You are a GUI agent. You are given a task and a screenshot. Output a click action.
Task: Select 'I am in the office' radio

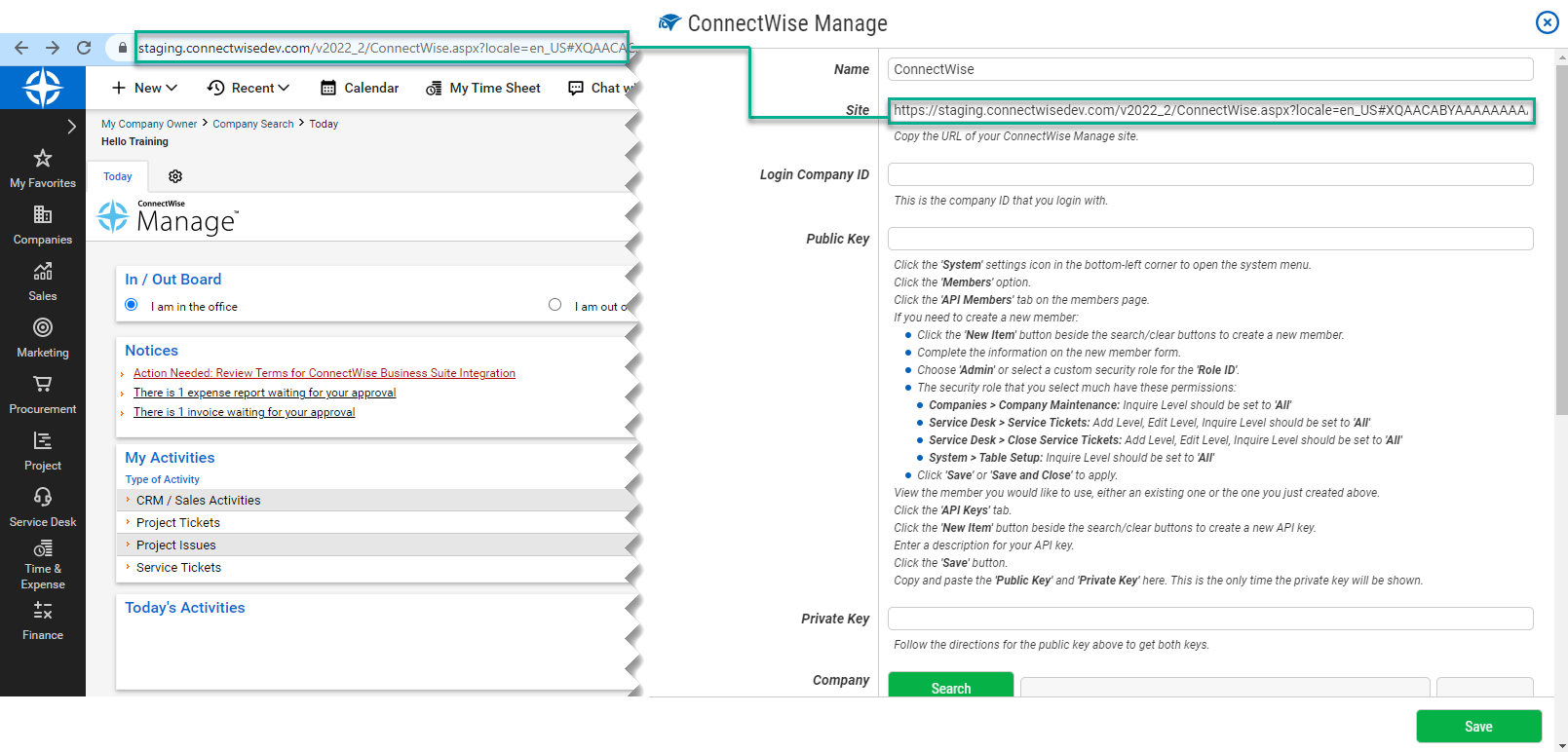click(132, 305)
